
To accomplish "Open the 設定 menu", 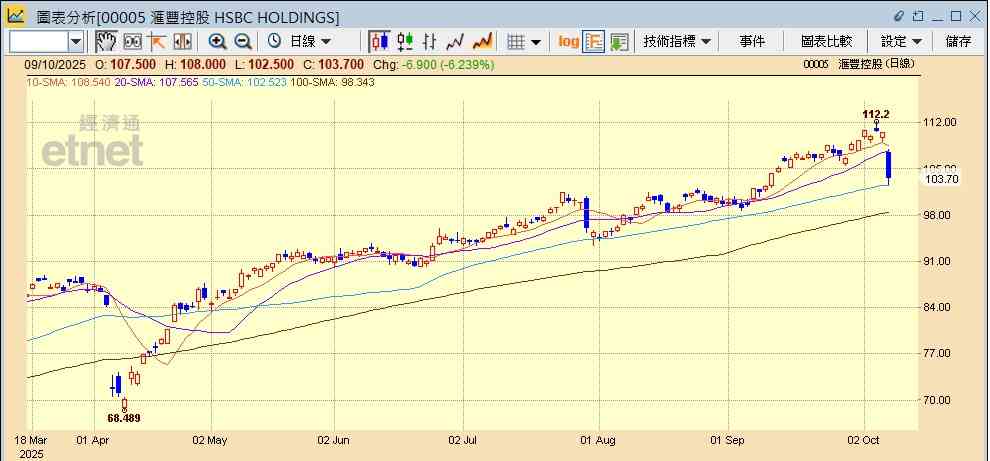I will point(900,41).
